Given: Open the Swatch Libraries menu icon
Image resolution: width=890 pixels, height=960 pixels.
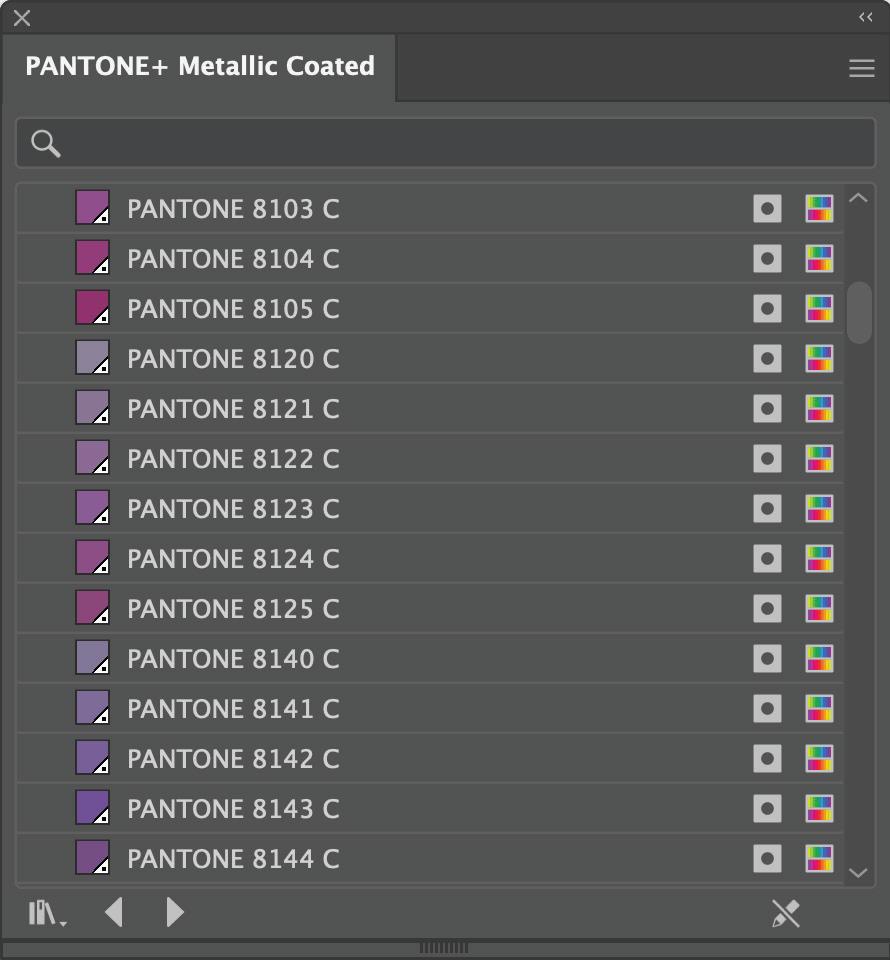Looking at the screenshot, I should [46, 913].
